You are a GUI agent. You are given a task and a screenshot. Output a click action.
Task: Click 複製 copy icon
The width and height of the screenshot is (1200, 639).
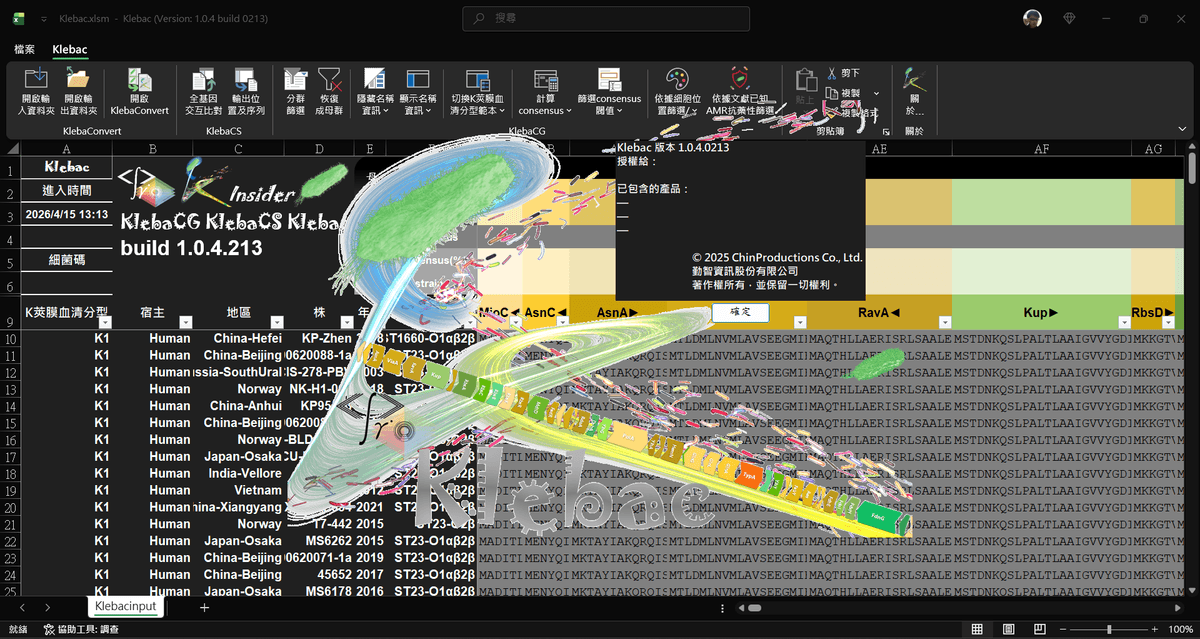click(x=832, y=92)
